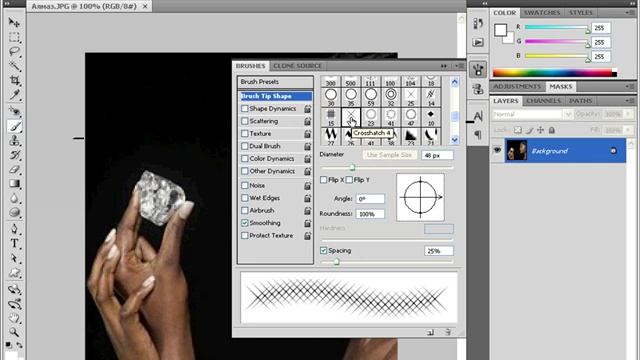Screen dimensions: 640x360
Task: Enable Shape Dynamics checkbox
Action: (x=244, y=109)
